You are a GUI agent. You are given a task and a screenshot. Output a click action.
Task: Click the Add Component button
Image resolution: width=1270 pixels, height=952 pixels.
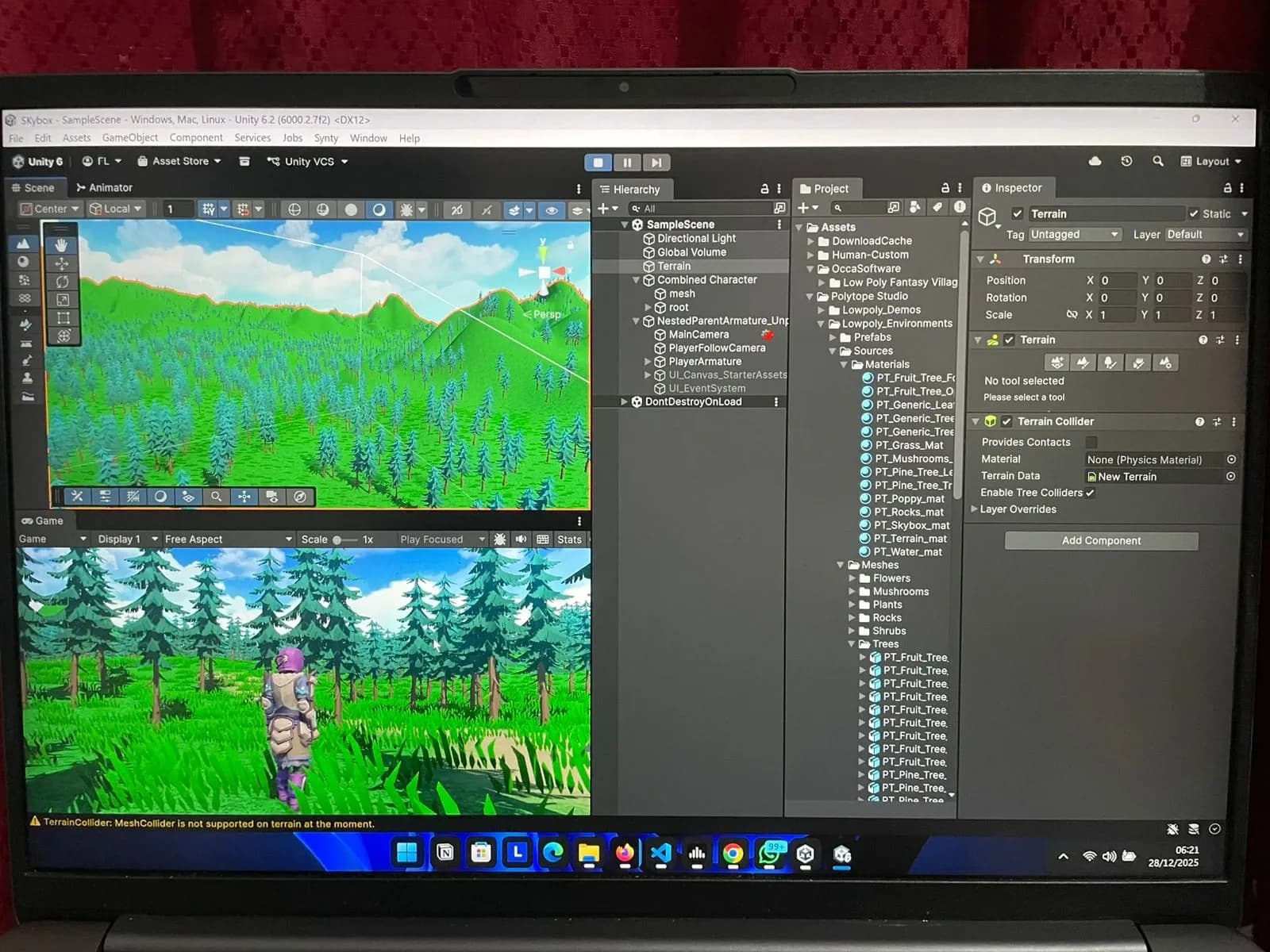[x=1101, y=540]
